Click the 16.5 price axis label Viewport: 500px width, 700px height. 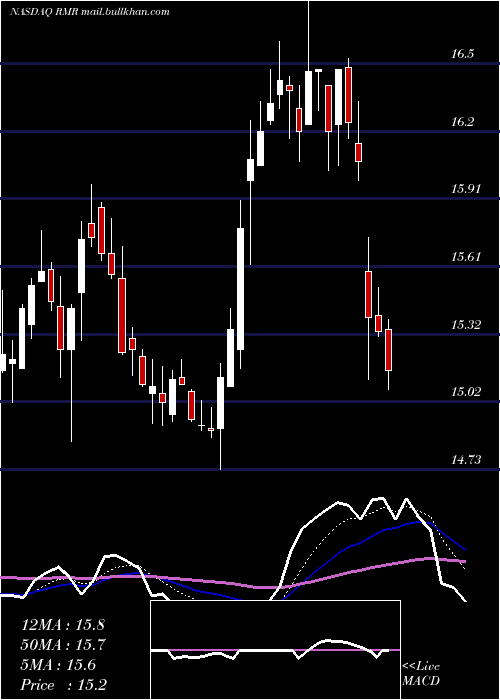(462, 54)
